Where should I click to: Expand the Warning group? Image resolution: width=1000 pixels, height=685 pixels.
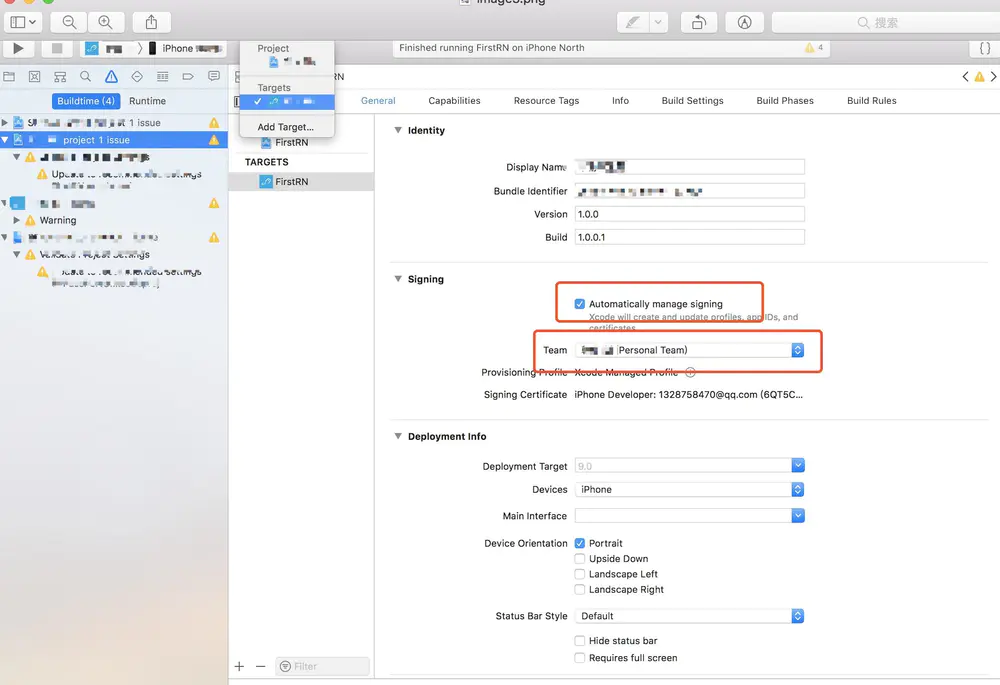pyautogui.click(x=17, y=220)
